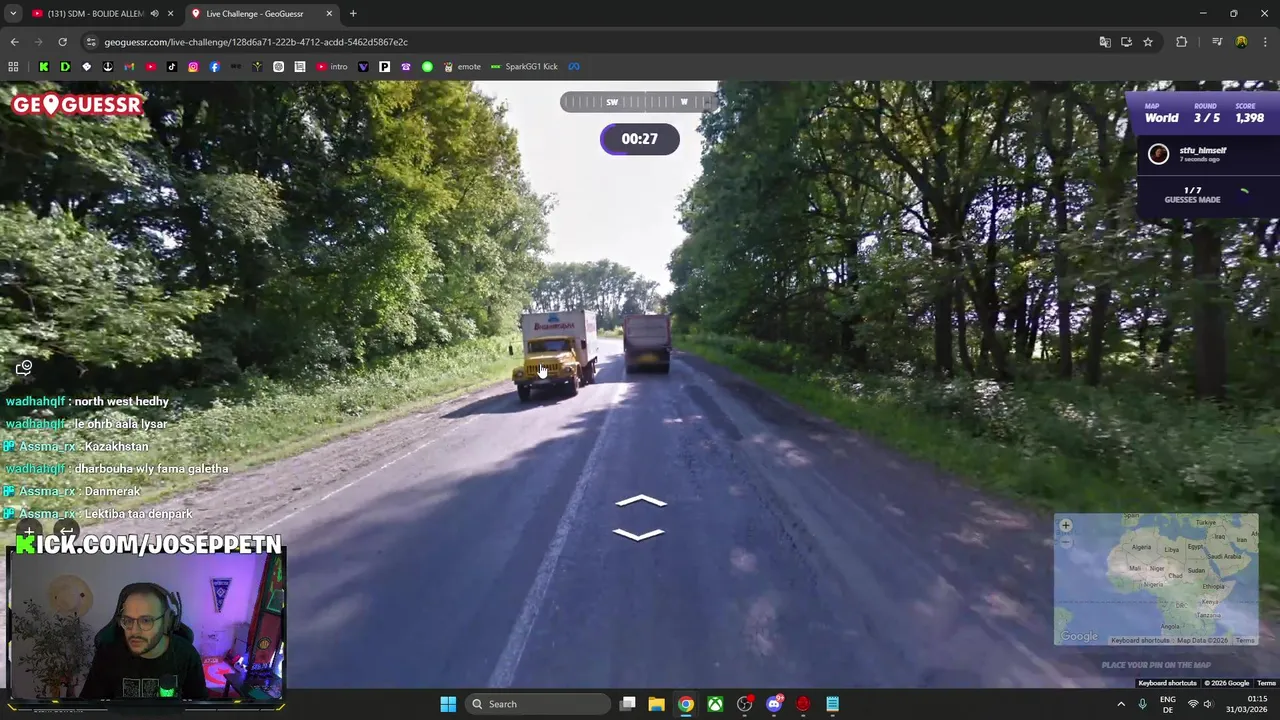Viewport: 1280px width, 720px height.
Task: Open the Instagram bookmark
Action: [193, 67]
